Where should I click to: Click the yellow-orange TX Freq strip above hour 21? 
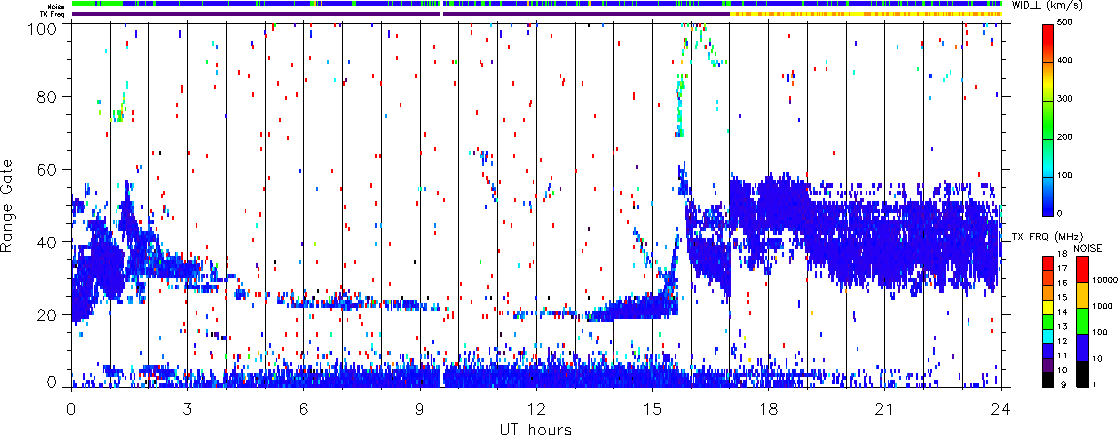point(885,14)
